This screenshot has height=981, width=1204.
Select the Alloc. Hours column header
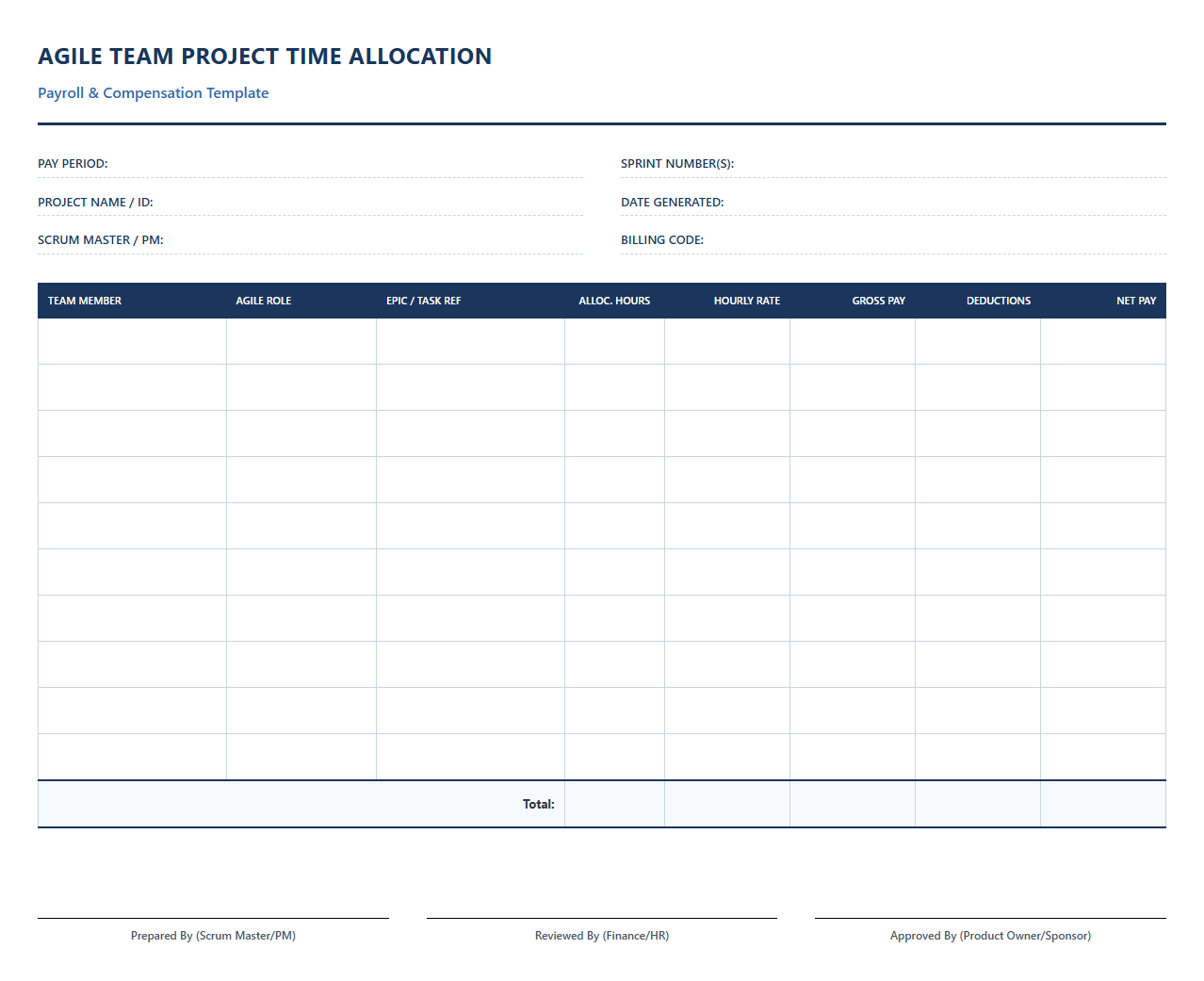click(x=614, y=301)
